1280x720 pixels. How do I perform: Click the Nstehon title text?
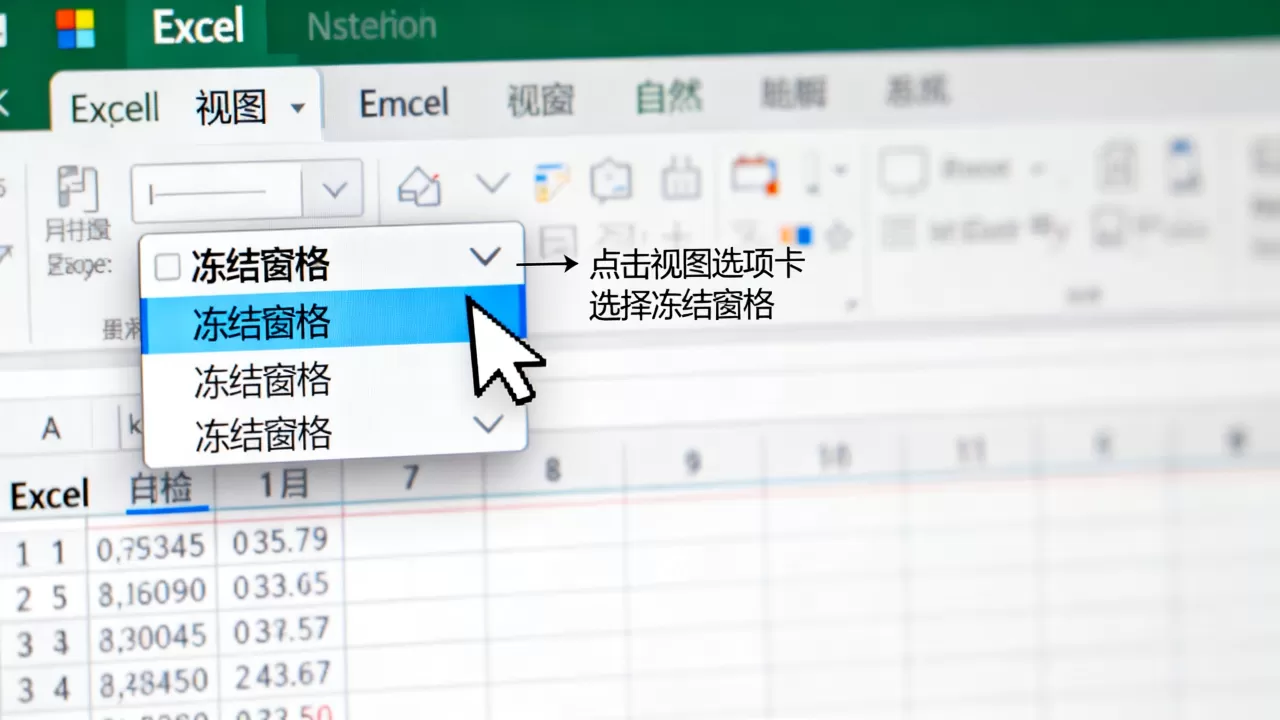click(371, 26)
